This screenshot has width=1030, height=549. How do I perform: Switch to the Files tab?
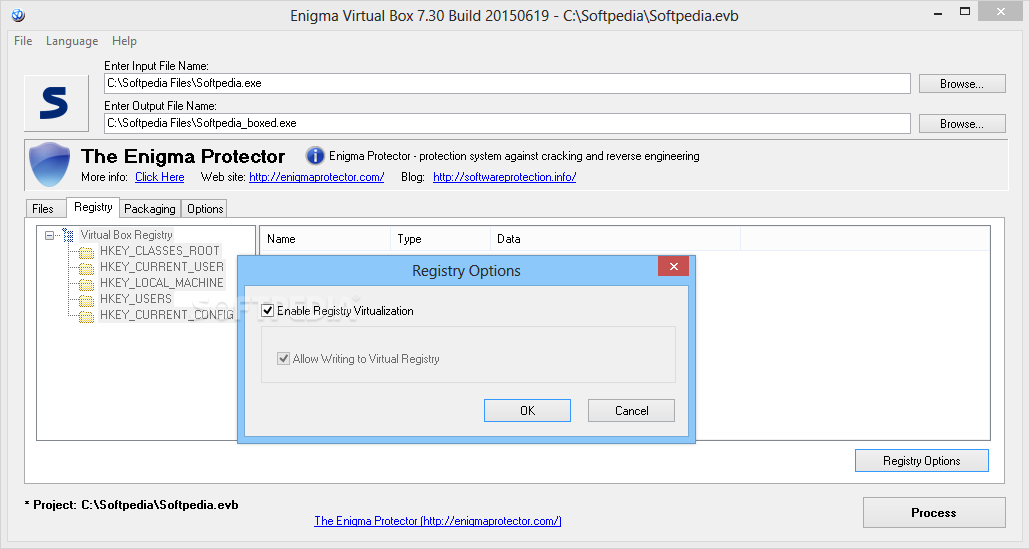coord(45,208)
